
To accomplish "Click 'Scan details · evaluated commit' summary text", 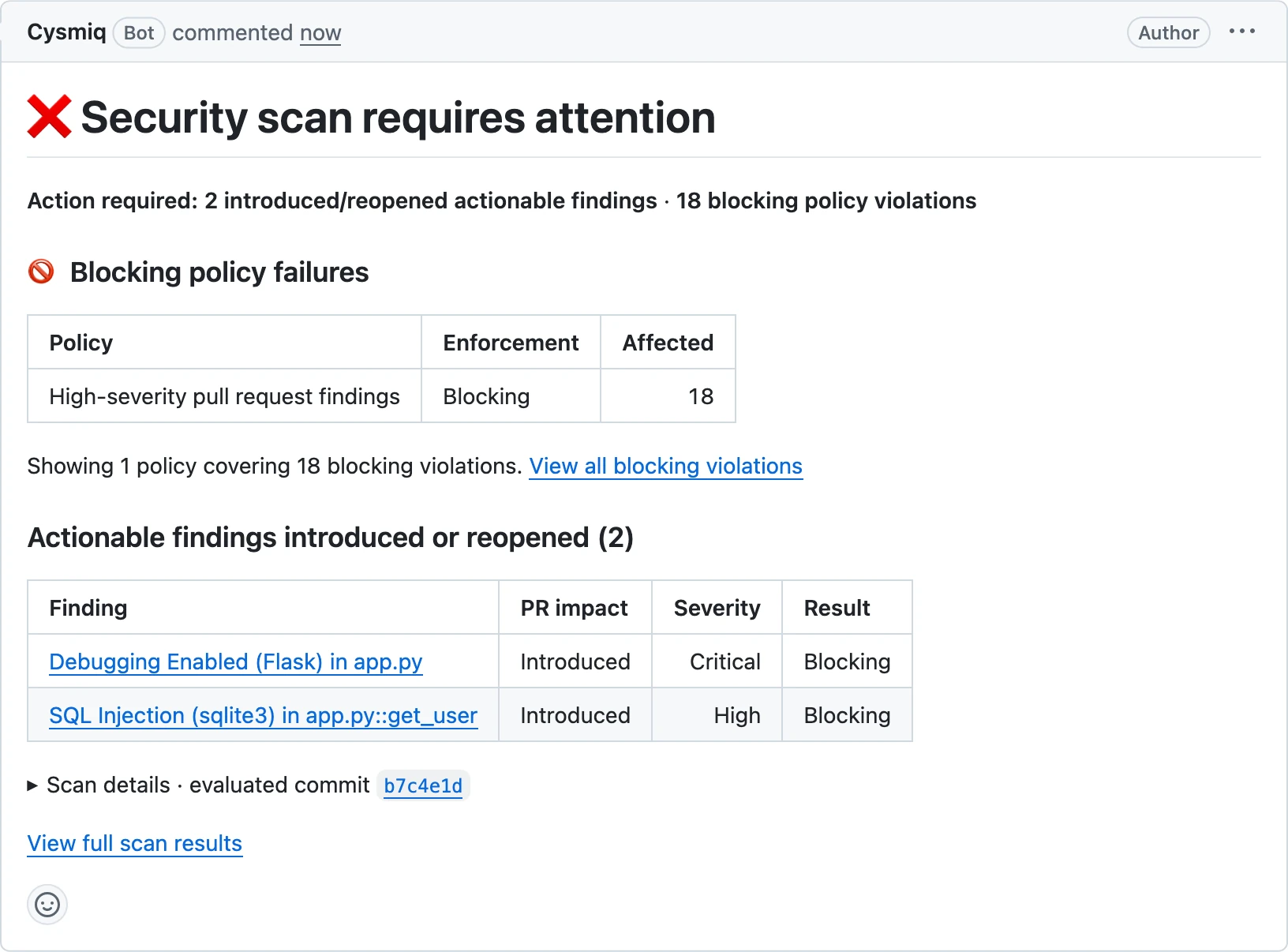I will (208, 785).
